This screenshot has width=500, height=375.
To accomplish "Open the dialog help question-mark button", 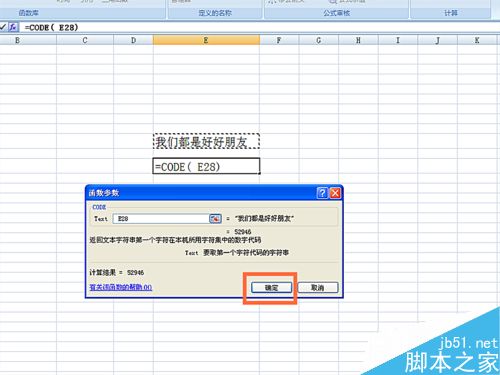I will point(322,193).
